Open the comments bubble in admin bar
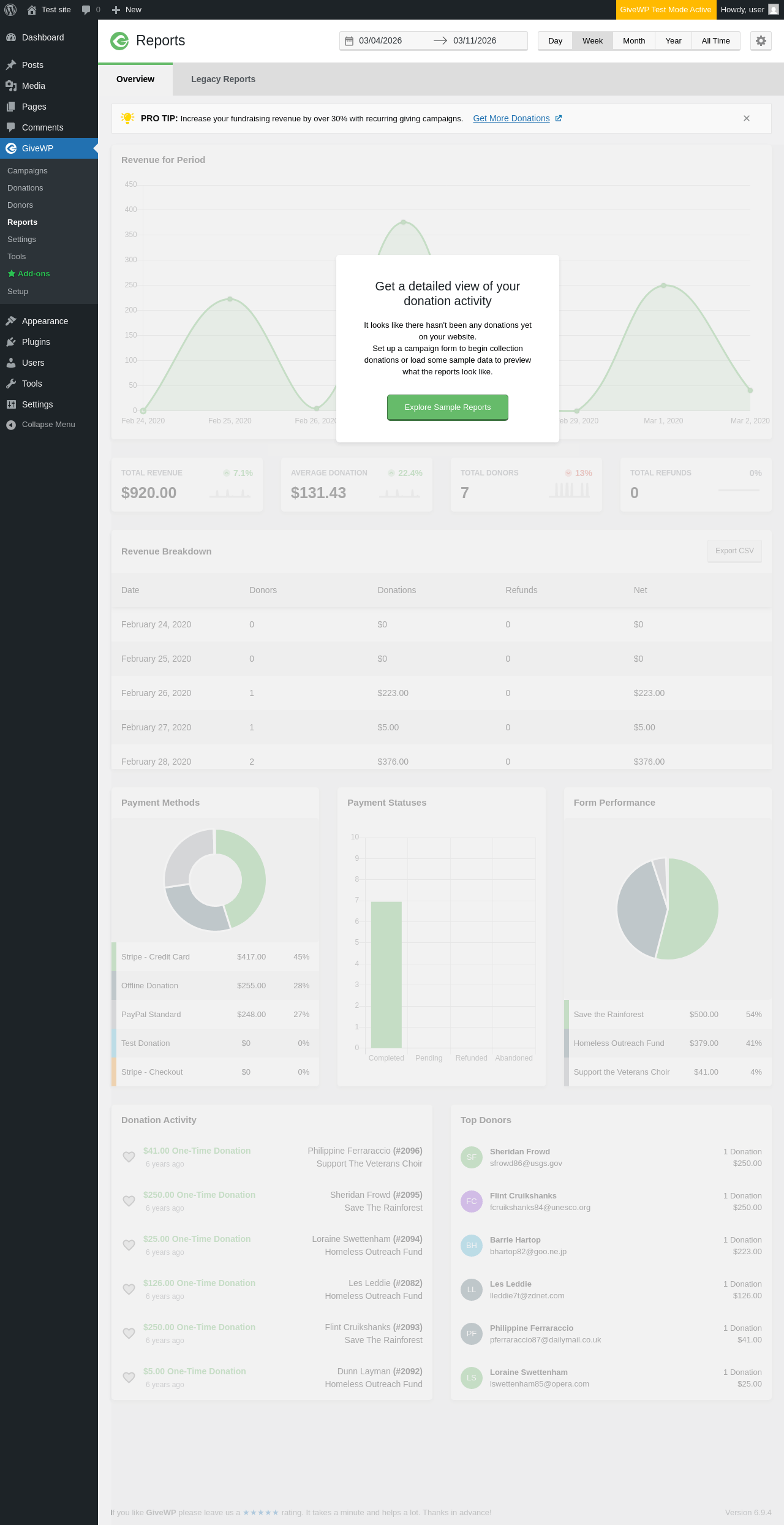 pyautogui.click(x=91, y=10)
